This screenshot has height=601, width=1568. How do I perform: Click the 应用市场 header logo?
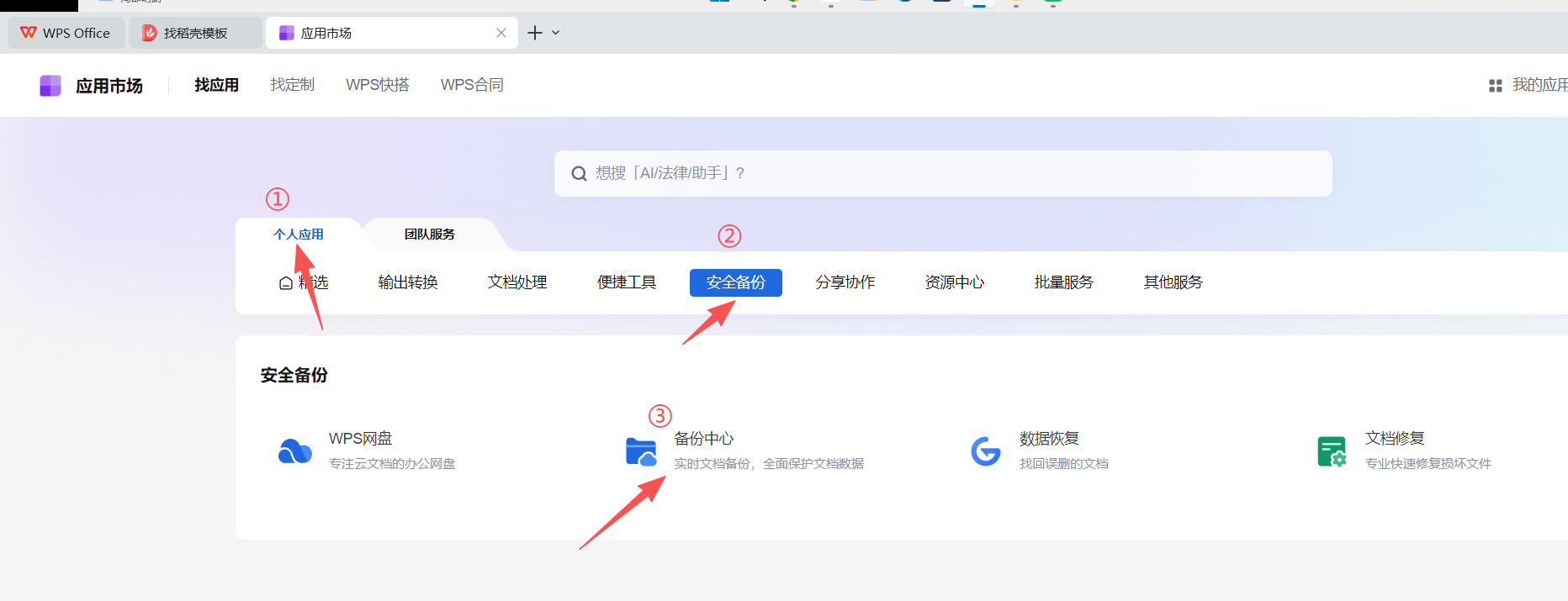[x=50, y=86]
